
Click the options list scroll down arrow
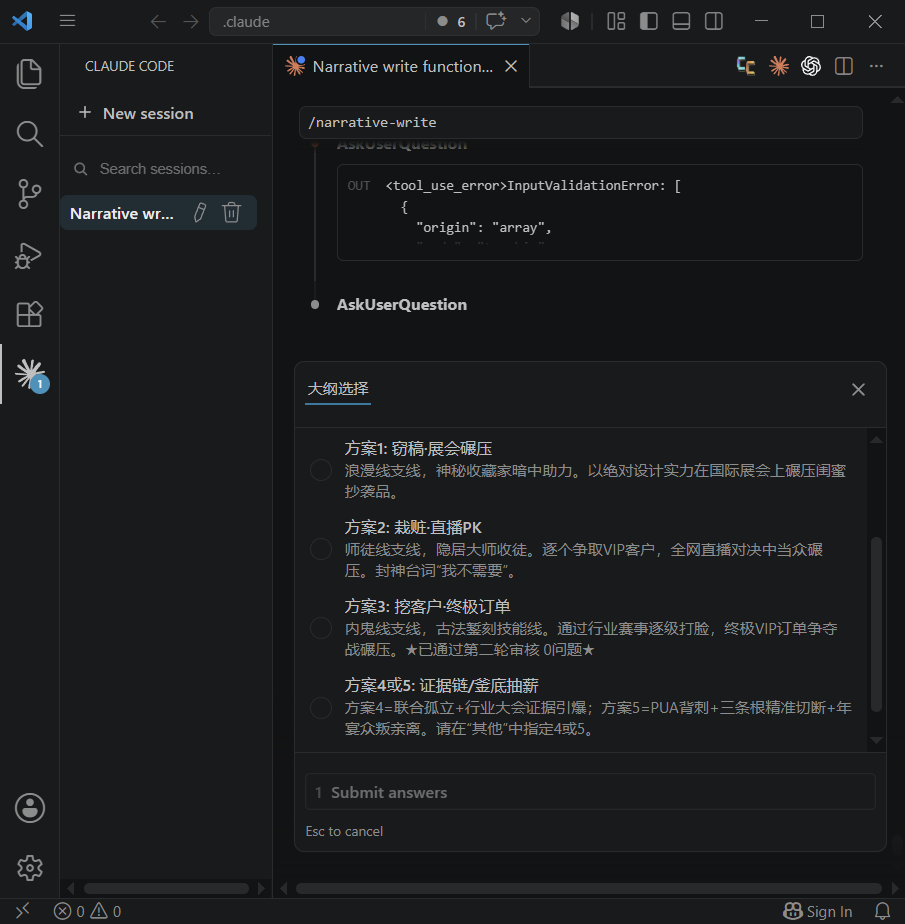tap(876, 740)
